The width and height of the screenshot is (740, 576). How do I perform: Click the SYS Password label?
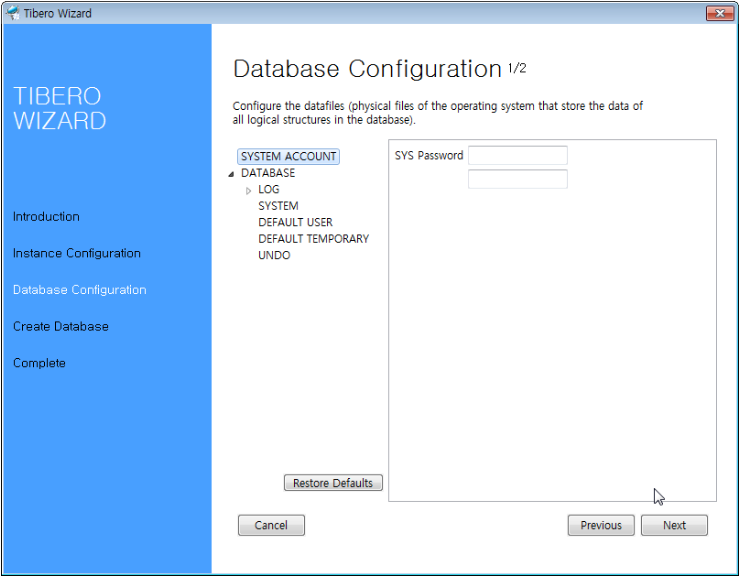click(429, 155)
